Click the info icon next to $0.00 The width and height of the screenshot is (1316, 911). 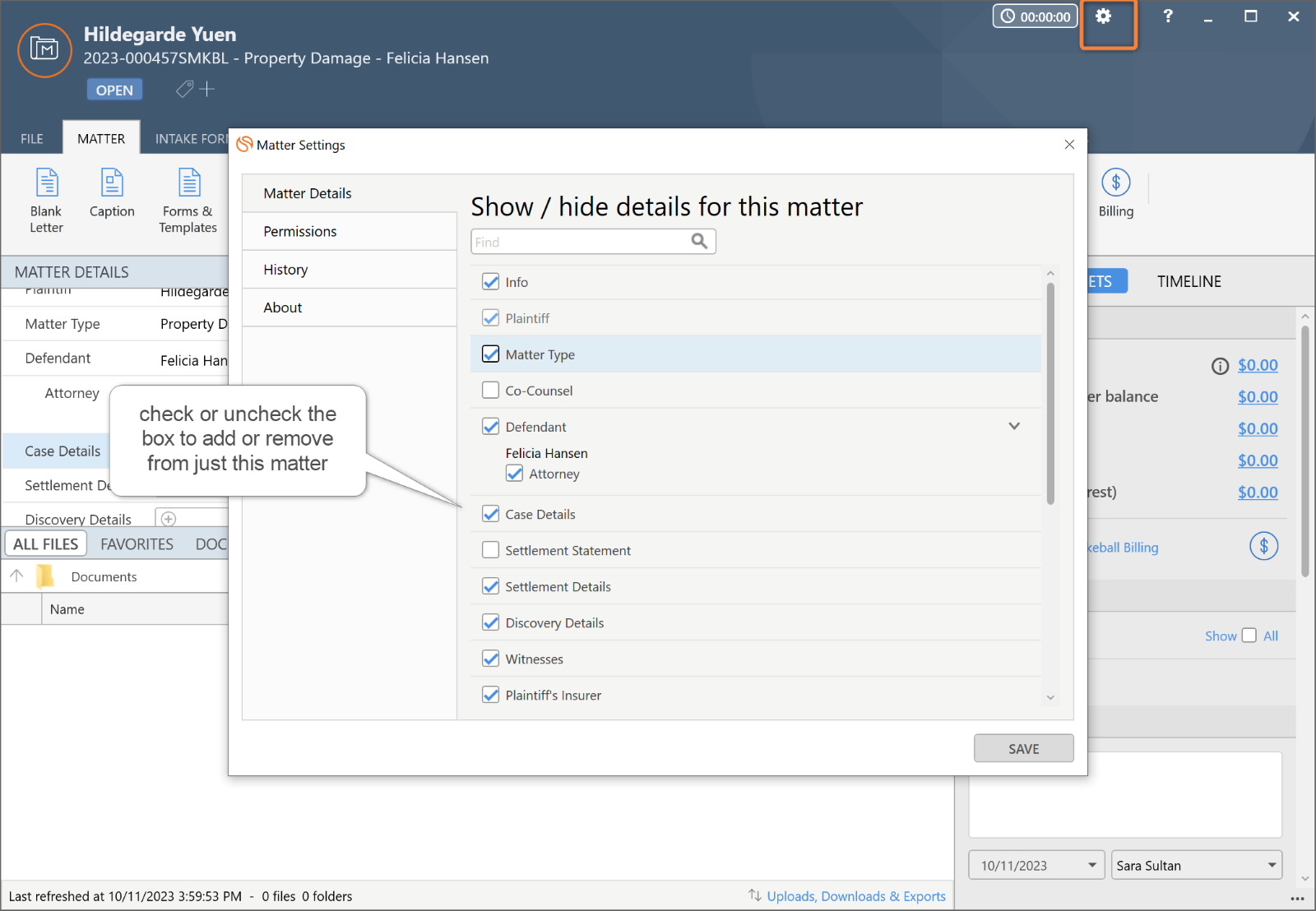[x=1220, y=366]
